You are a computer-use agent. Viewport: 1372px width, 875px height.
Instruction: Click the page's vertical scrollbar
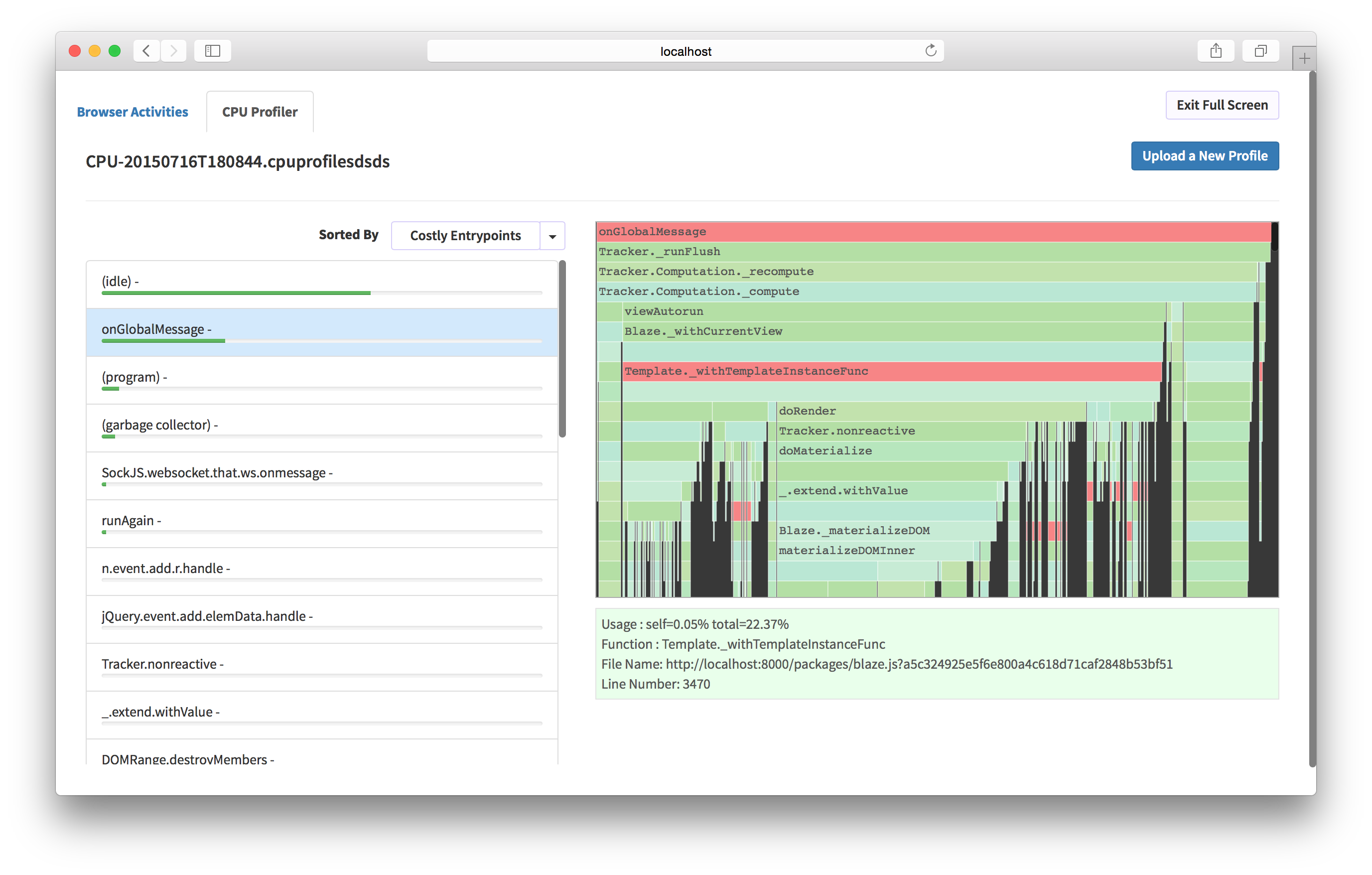[x=1312, y=419]
